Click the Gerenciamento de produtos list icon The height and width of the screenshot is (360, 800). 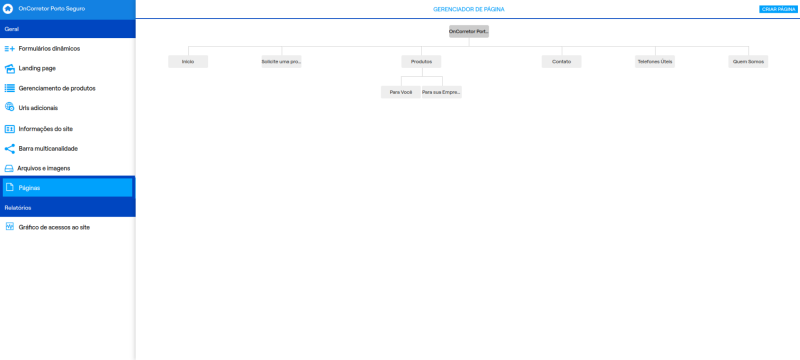click(x=9, y=88)
